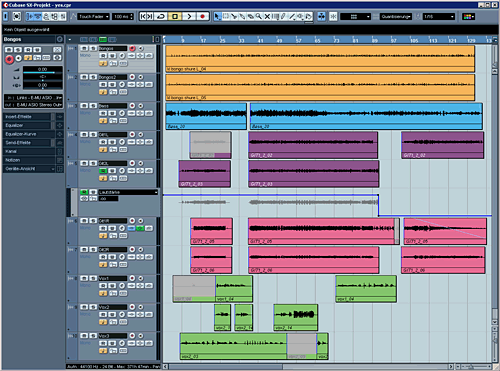Click ruler position at bar 41

[x=260, y=40]
